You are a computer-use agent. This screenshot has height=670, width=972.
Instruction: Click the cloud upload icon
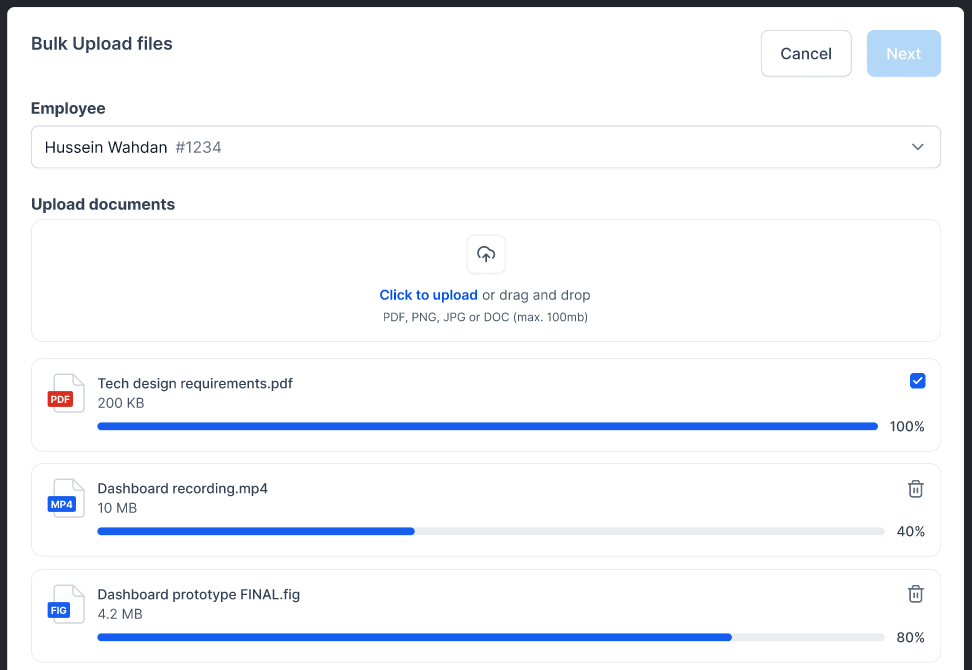click(485, 254)
